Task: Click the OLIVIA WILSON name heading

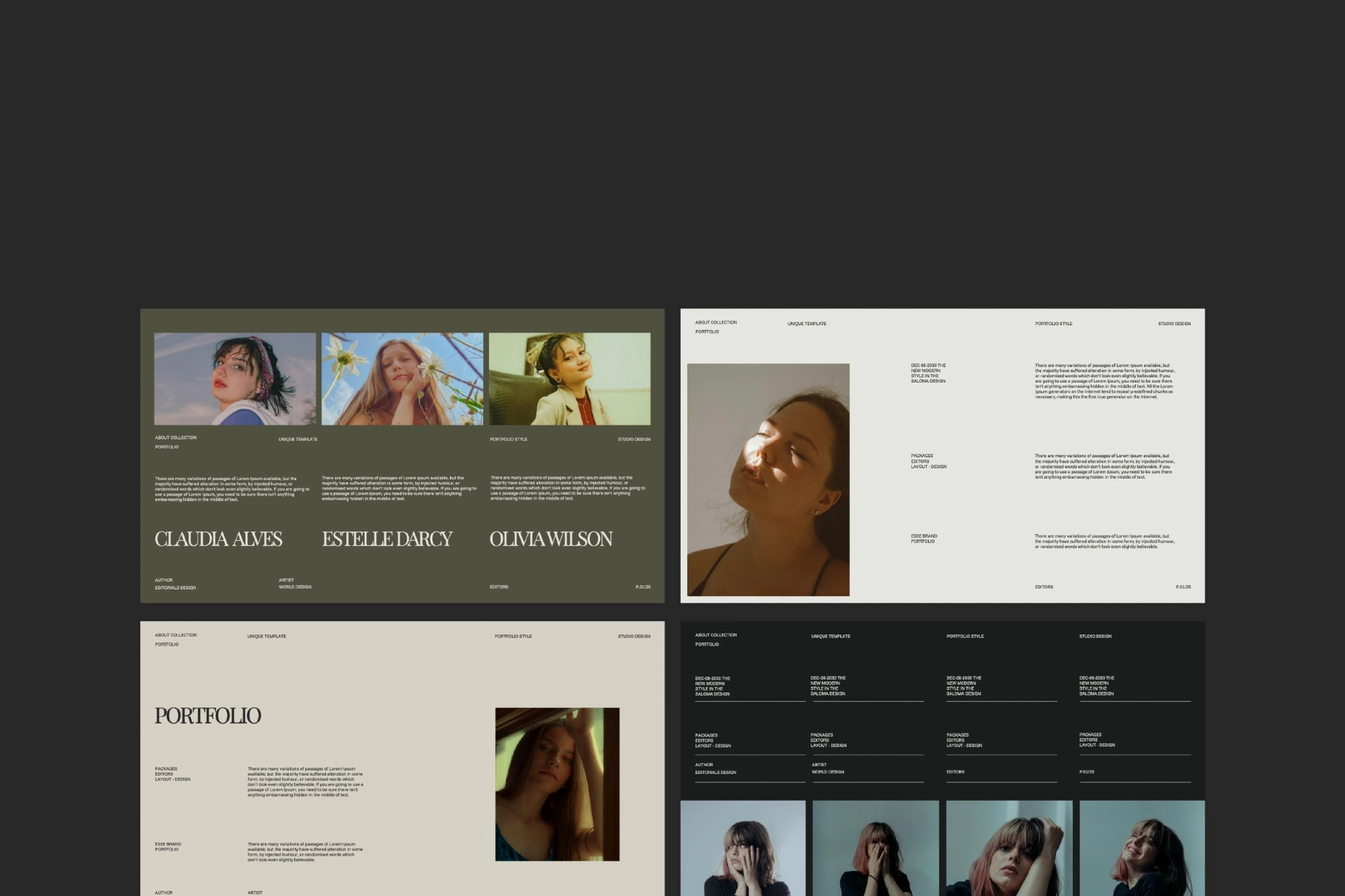Action: [551, 539]
